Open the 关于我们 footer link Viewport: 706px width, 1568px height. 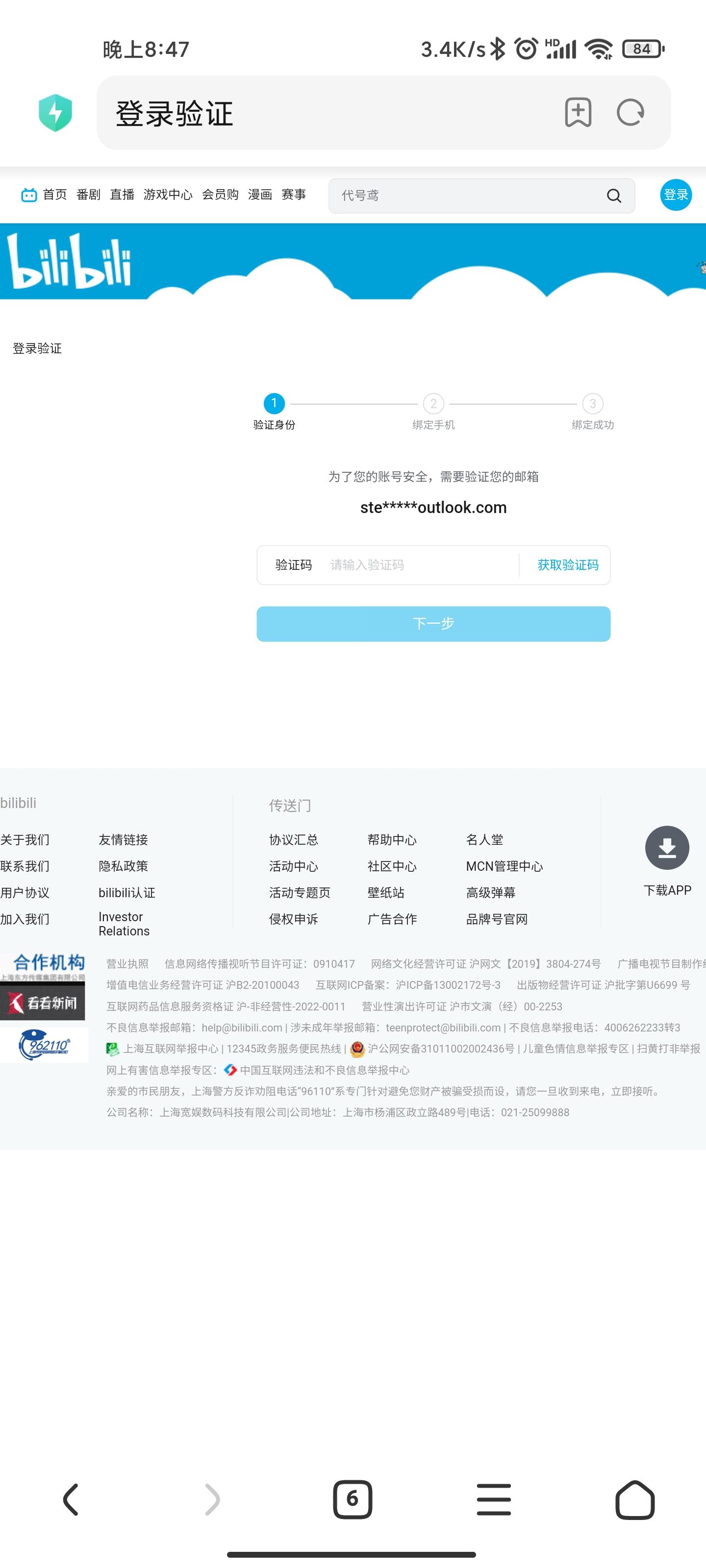pos(25,840)
